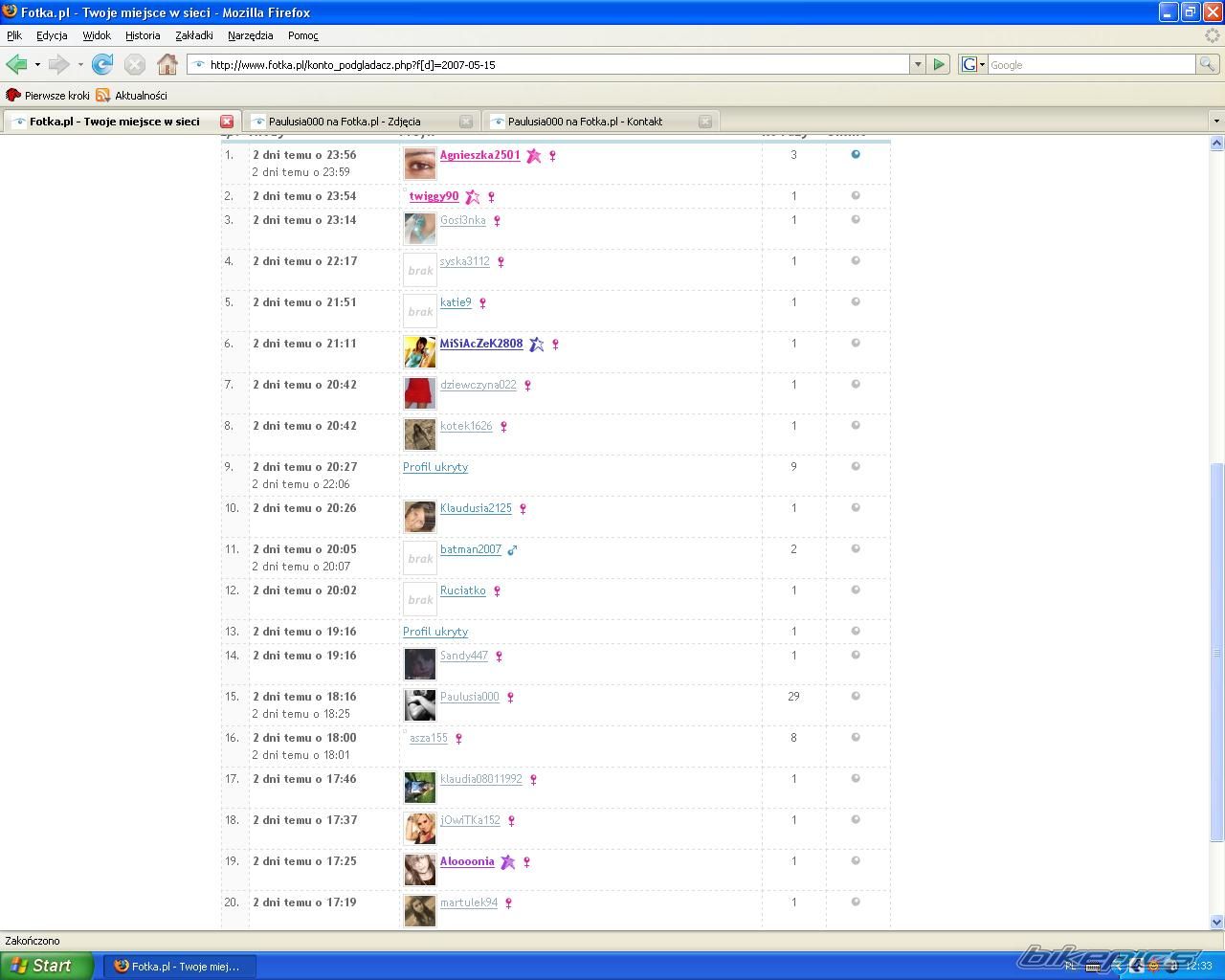Screen dimensions: 1225x980
Task: Expand the URL bar history dropdown
Action: tap(917, 64)
